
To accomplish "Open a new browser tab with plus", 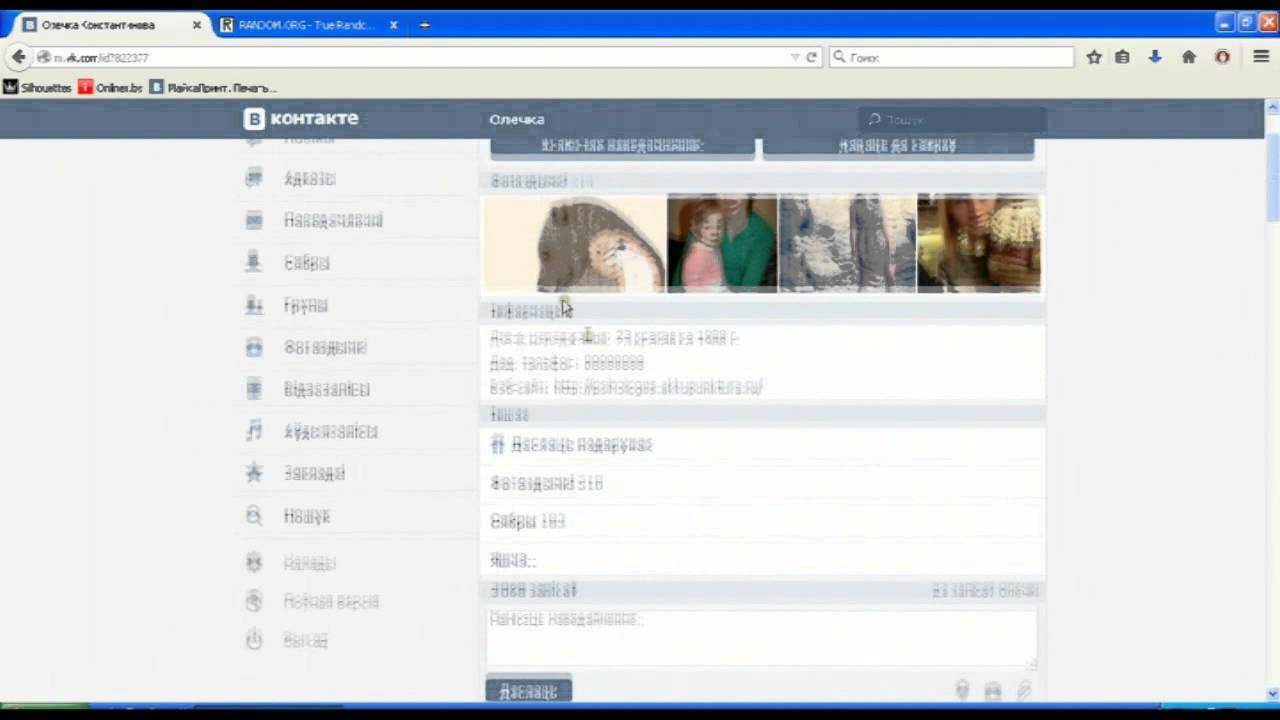I will click(x=424, y=25).
